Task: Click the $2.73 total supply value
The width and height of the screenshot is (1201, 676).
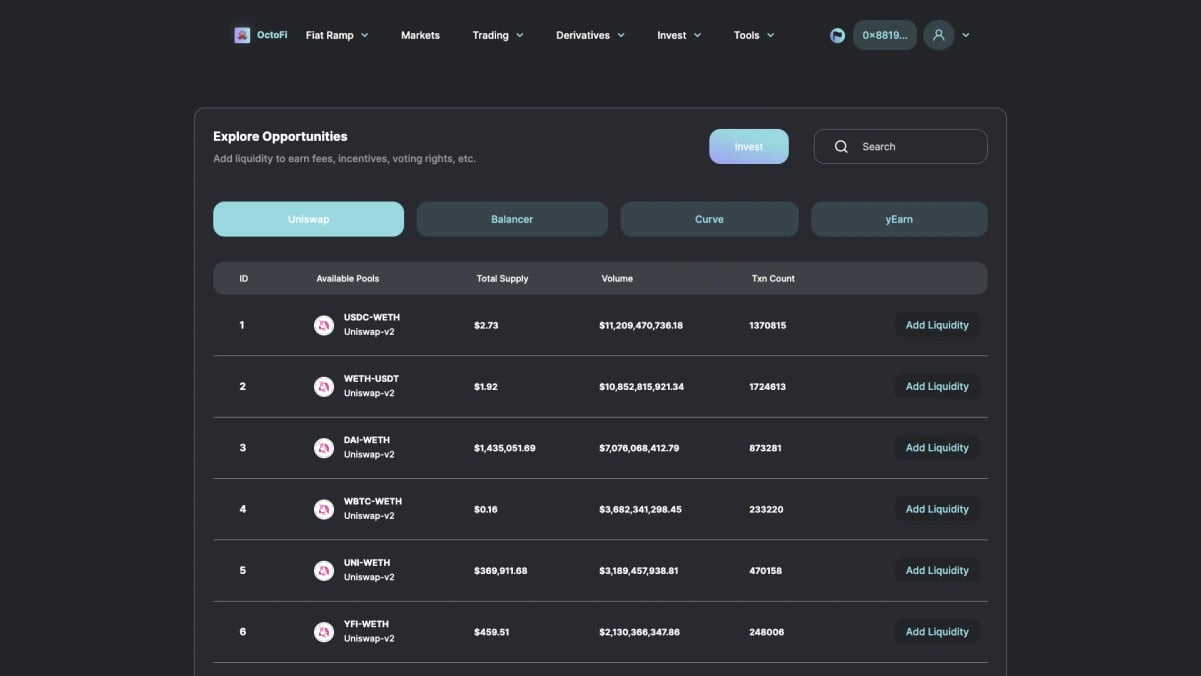Action: tap(486, 325)
